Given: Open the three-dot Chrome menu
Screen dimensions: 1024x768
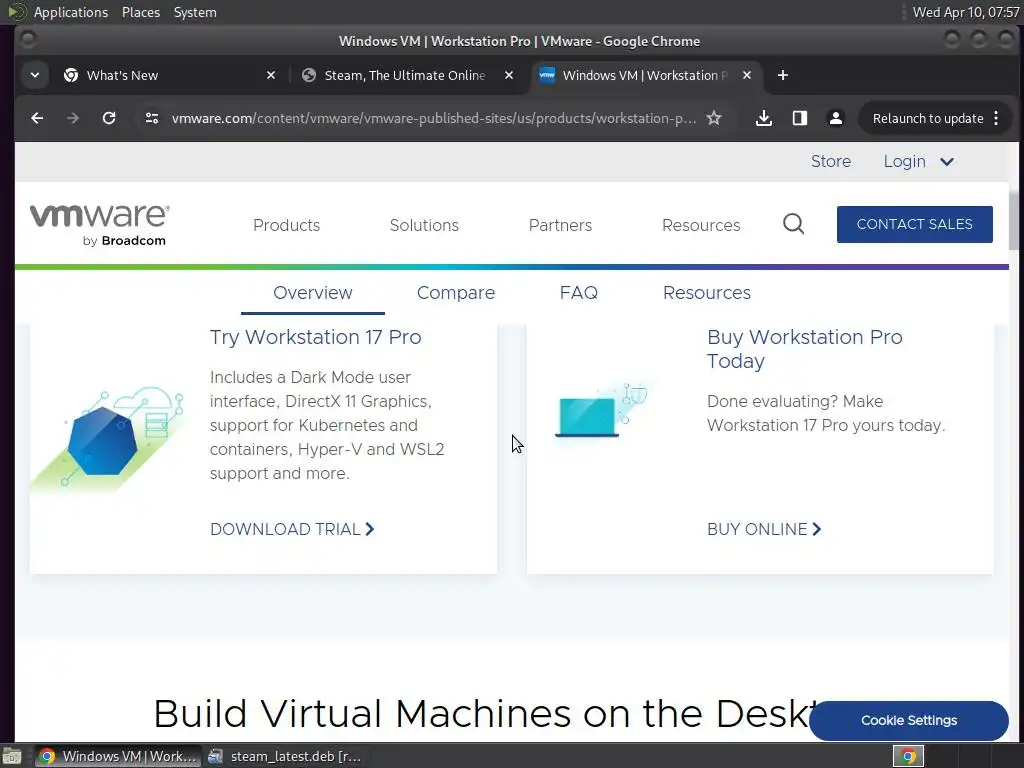Looking at the screenshot, I should point(996,118).
